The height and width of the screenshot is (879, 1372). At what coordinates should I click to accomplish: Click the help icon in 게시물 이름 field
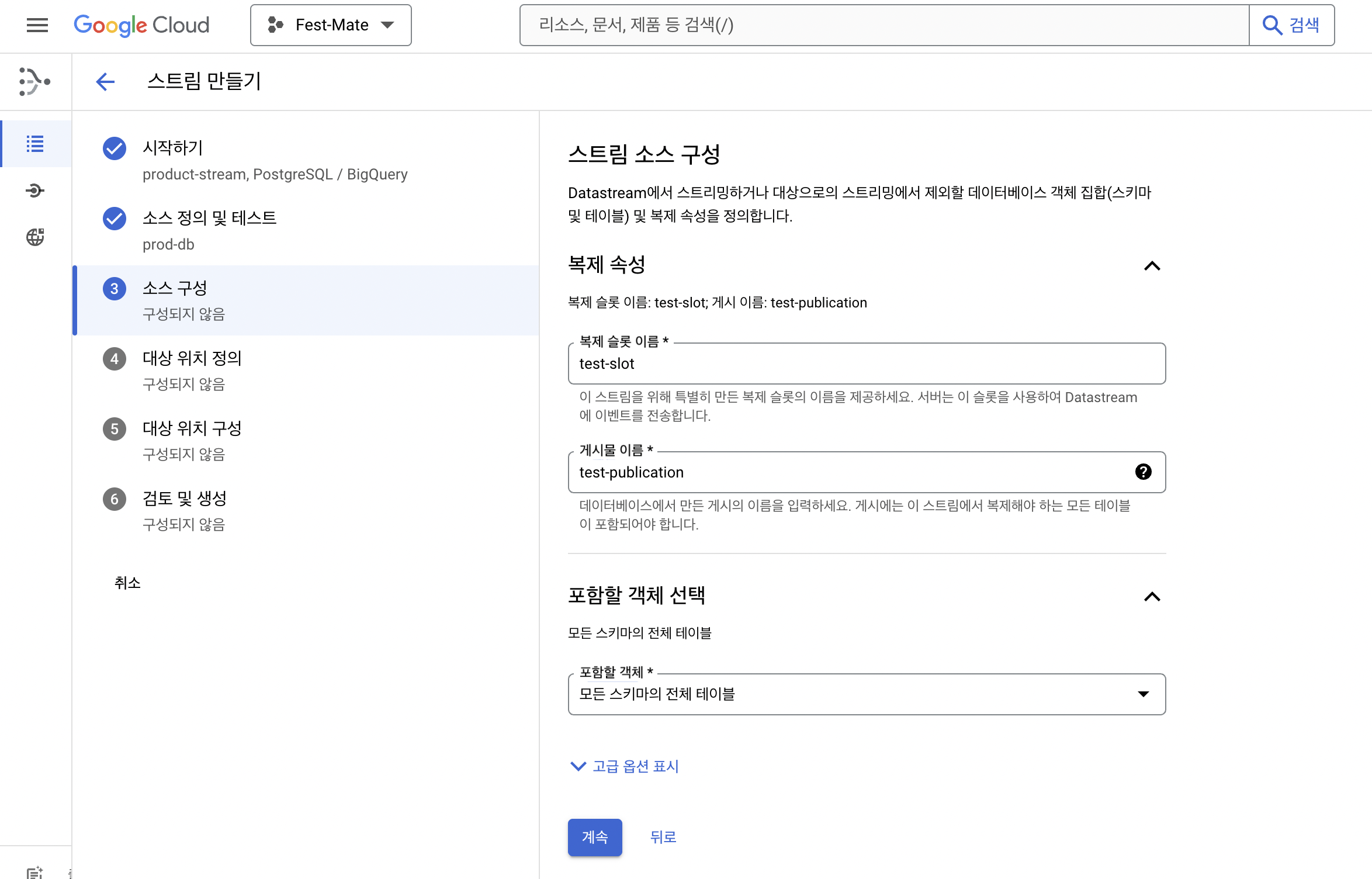[1144, 472]
